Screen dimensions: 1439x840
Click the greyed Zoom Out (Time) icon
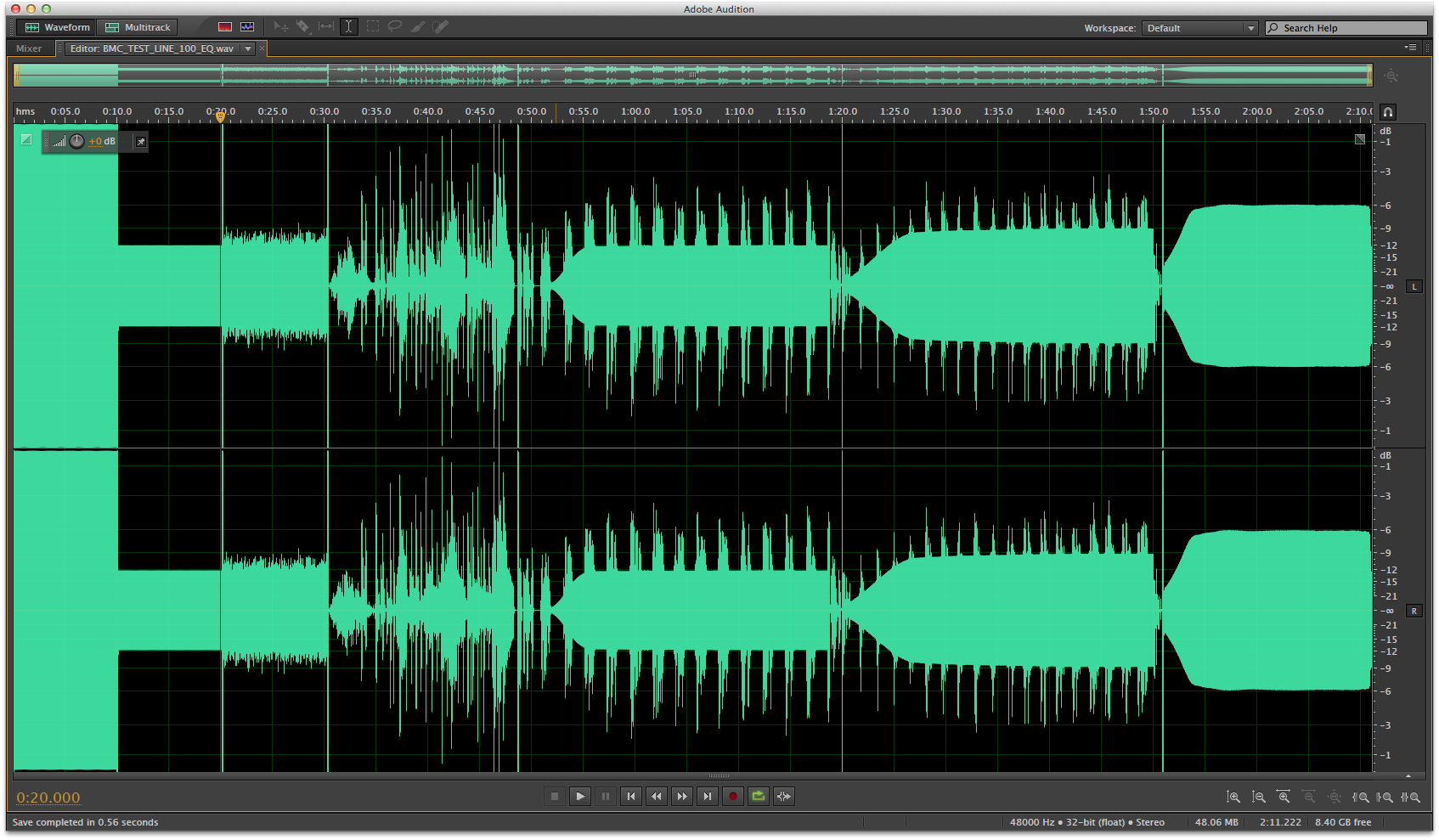pyautogui.click(x=1309, y=797)
